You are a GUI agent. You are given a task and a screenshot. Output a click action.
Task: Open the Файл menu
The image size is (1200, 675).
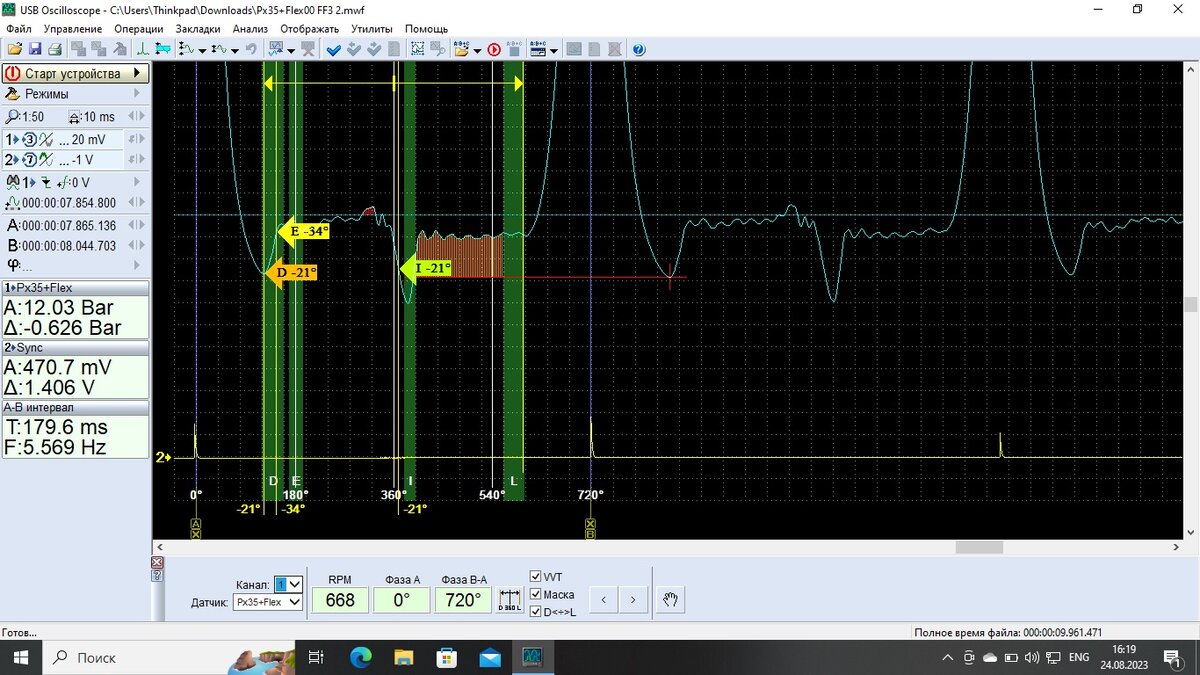click(x=18, y=29)
